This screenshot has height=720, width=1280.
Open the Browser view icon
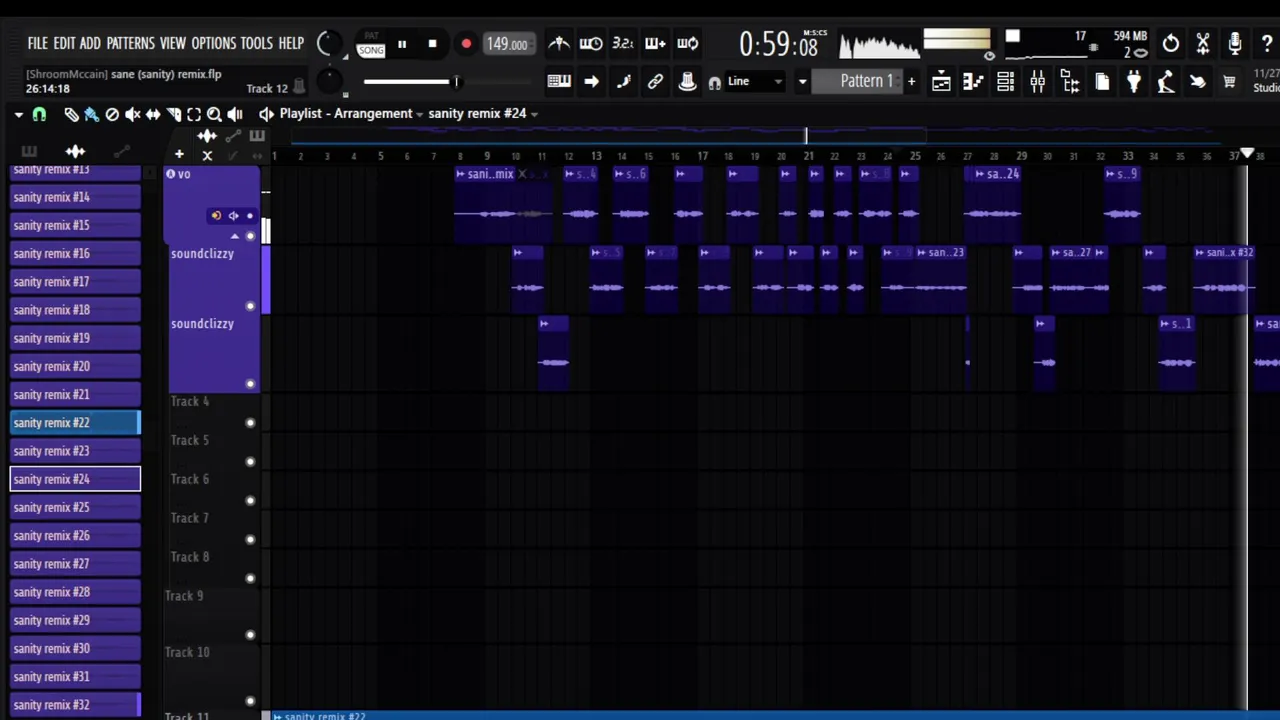pos(1070,82)
